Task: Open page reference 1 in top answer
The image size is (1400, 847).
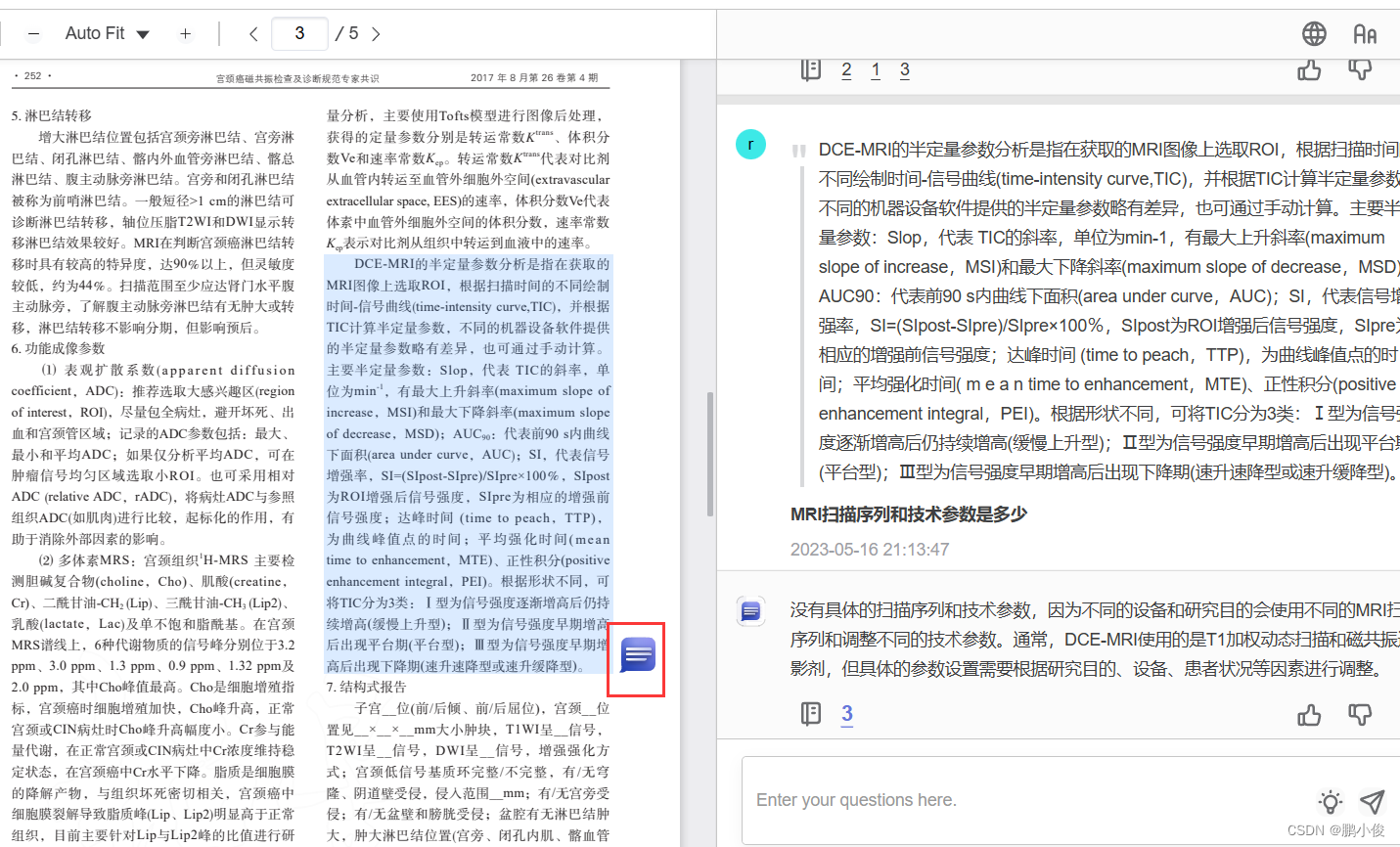Action: pos(876,69)
